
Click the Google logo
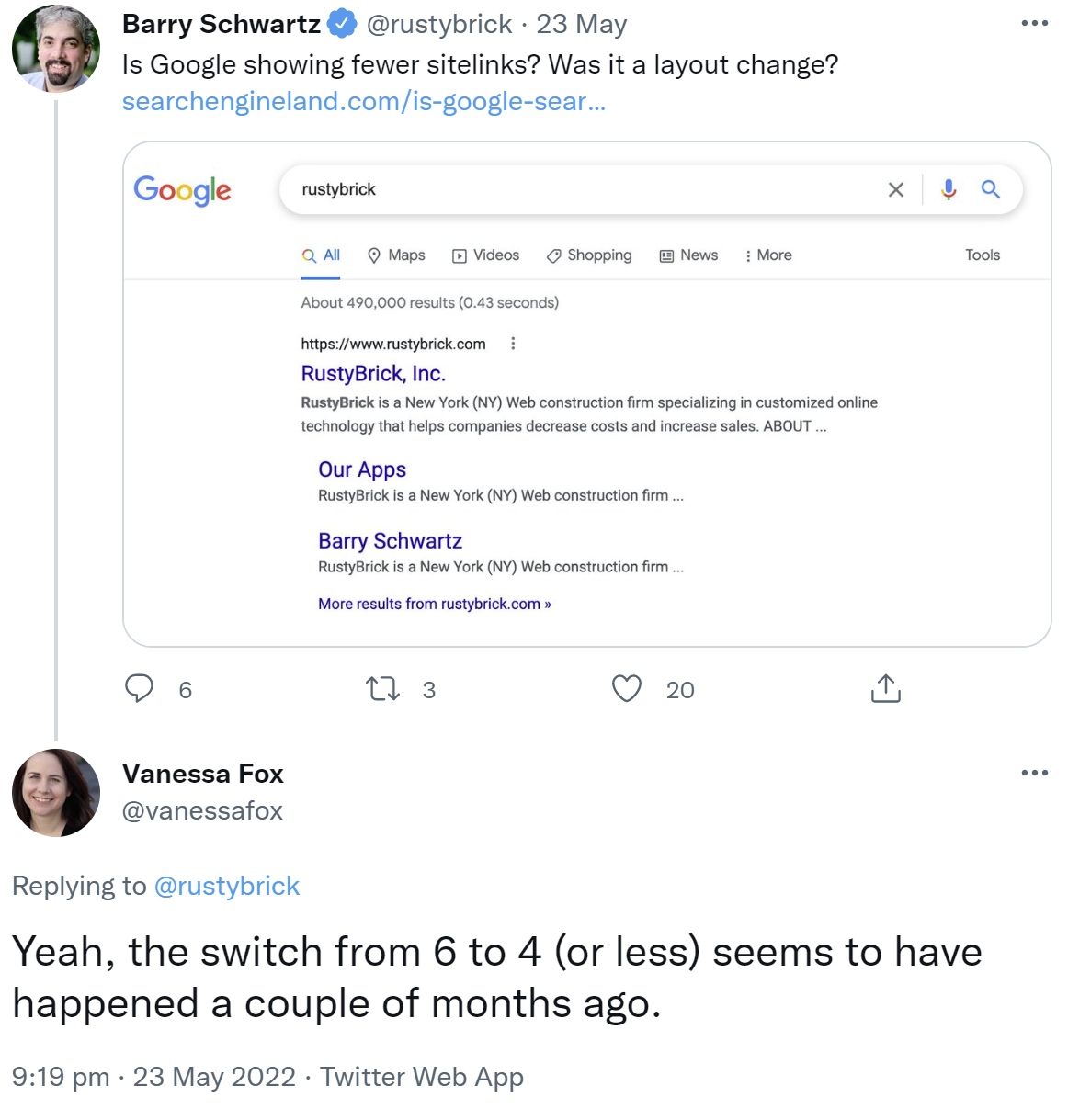click(x=182, y=190)
